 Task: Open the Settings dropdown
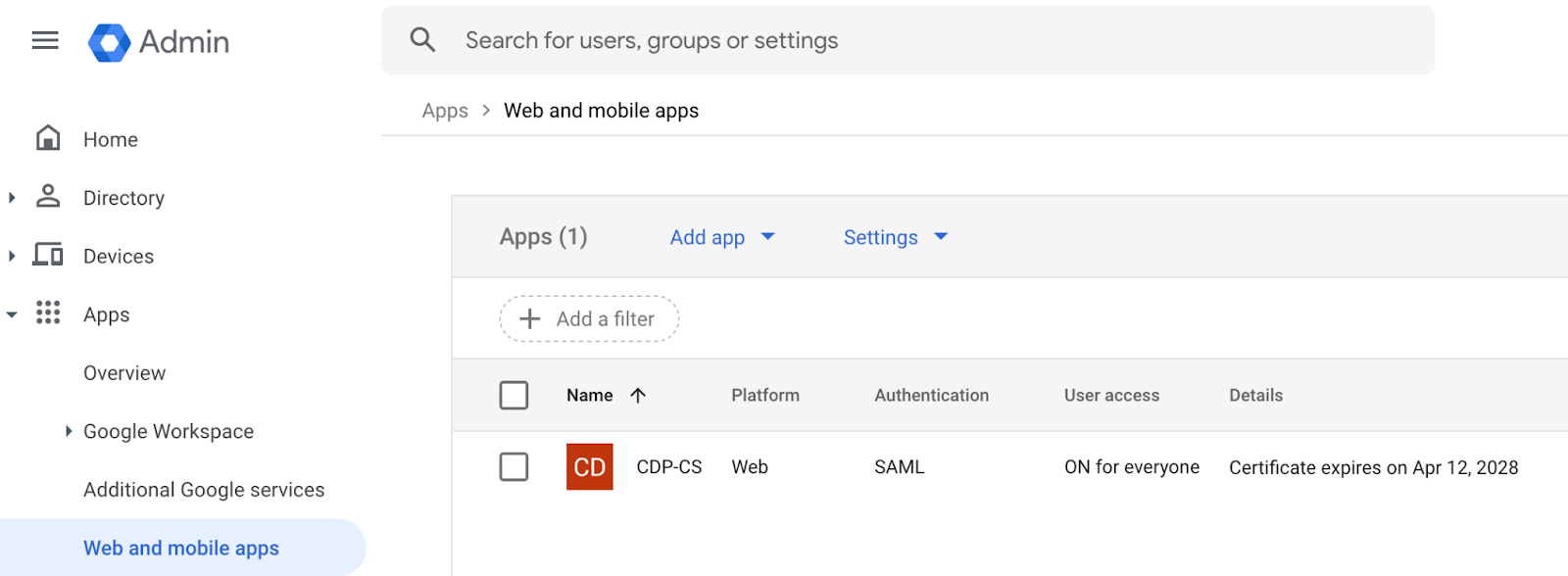pos(896,237)
